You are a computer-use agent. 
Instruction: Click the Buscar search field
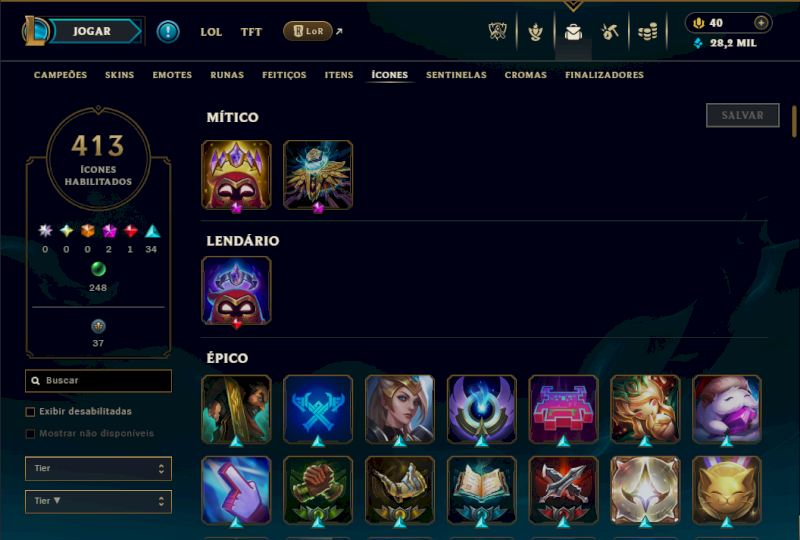(98, 381)
